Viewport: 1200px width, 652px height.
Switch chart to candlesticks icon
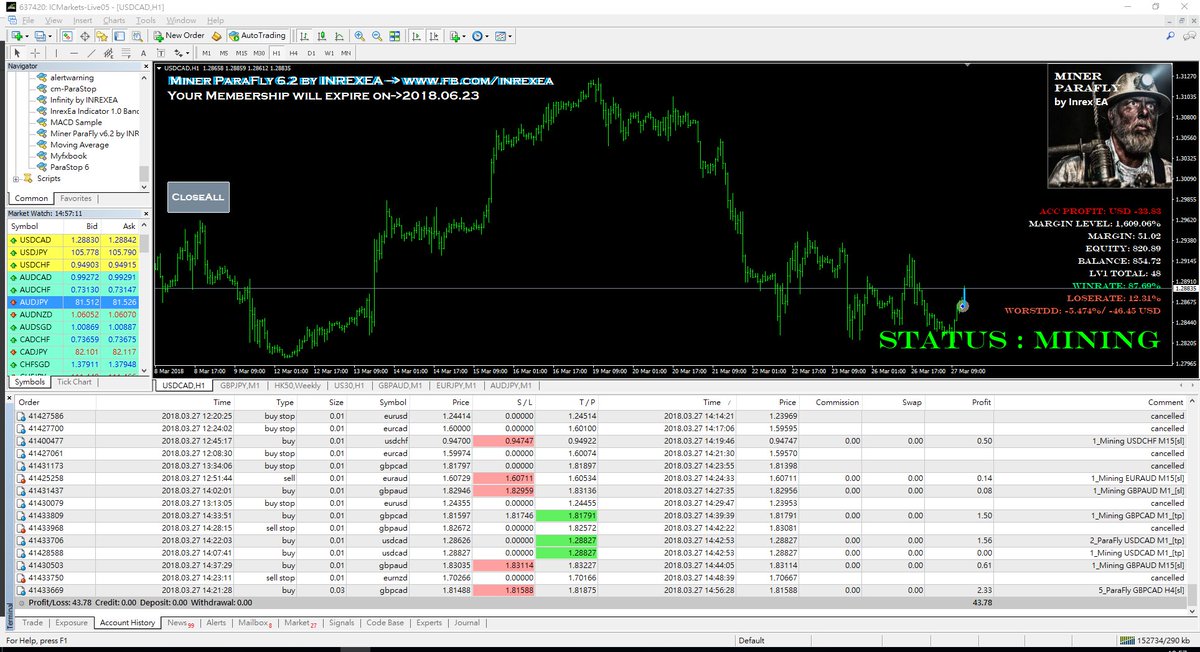point(322,35)
